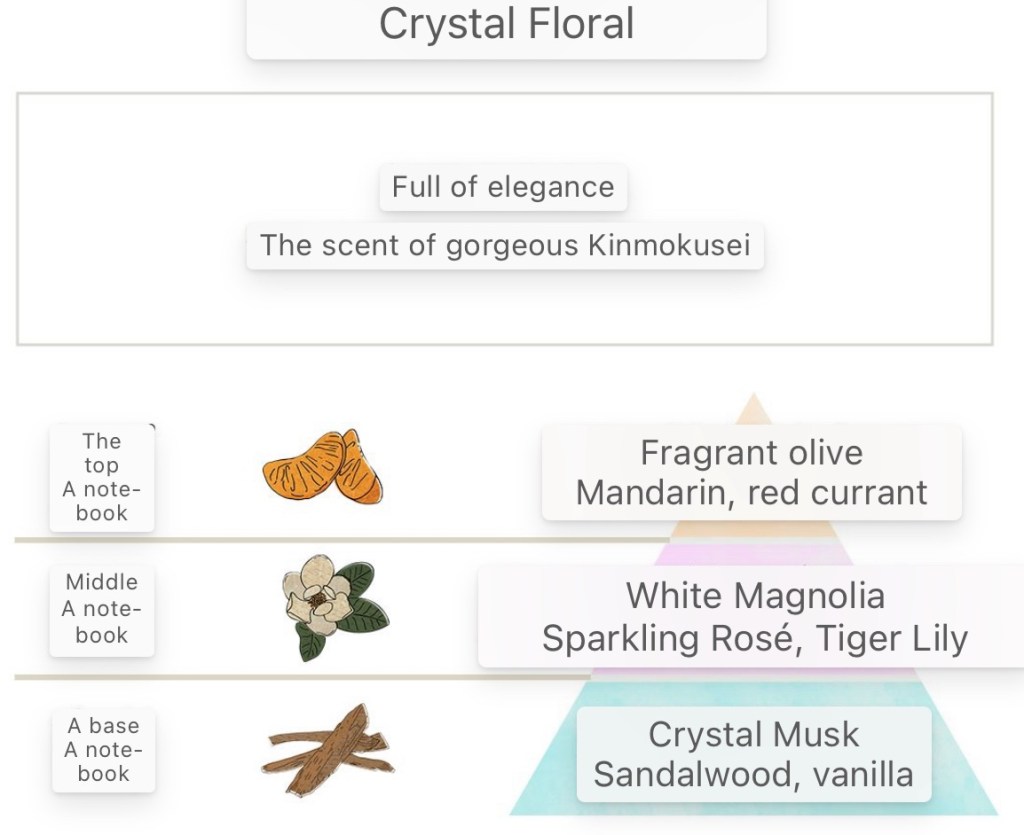Click the peach tip of the pyramid

click(x=752, y=410)
